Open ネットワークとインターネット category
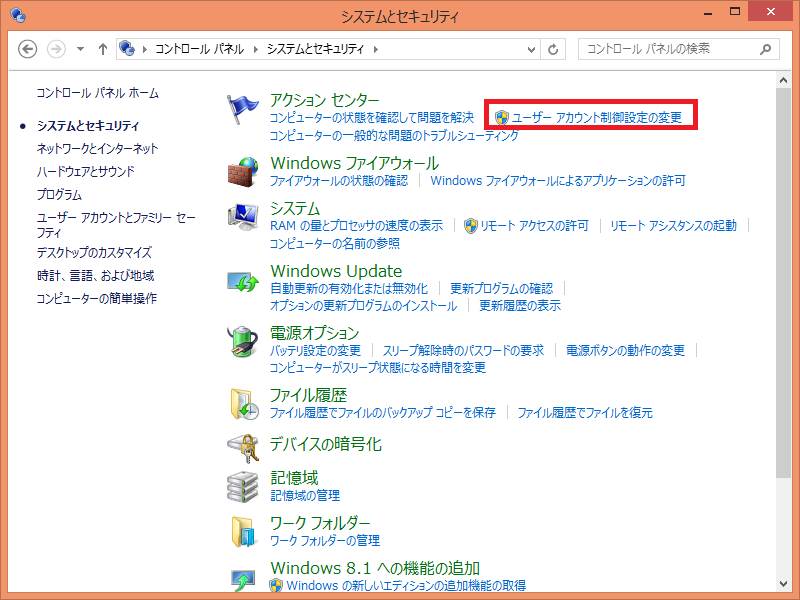800x600 pixels. pyautogui.click(x=97, y=148)
